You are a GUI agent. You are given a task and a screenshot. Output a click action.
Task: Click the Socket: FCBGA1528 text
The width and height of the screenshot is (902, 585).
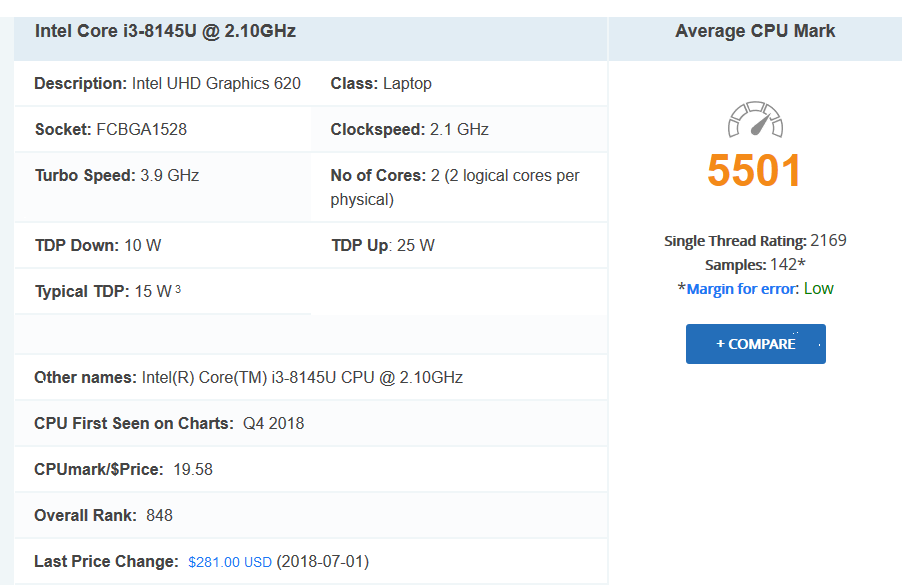111,129
